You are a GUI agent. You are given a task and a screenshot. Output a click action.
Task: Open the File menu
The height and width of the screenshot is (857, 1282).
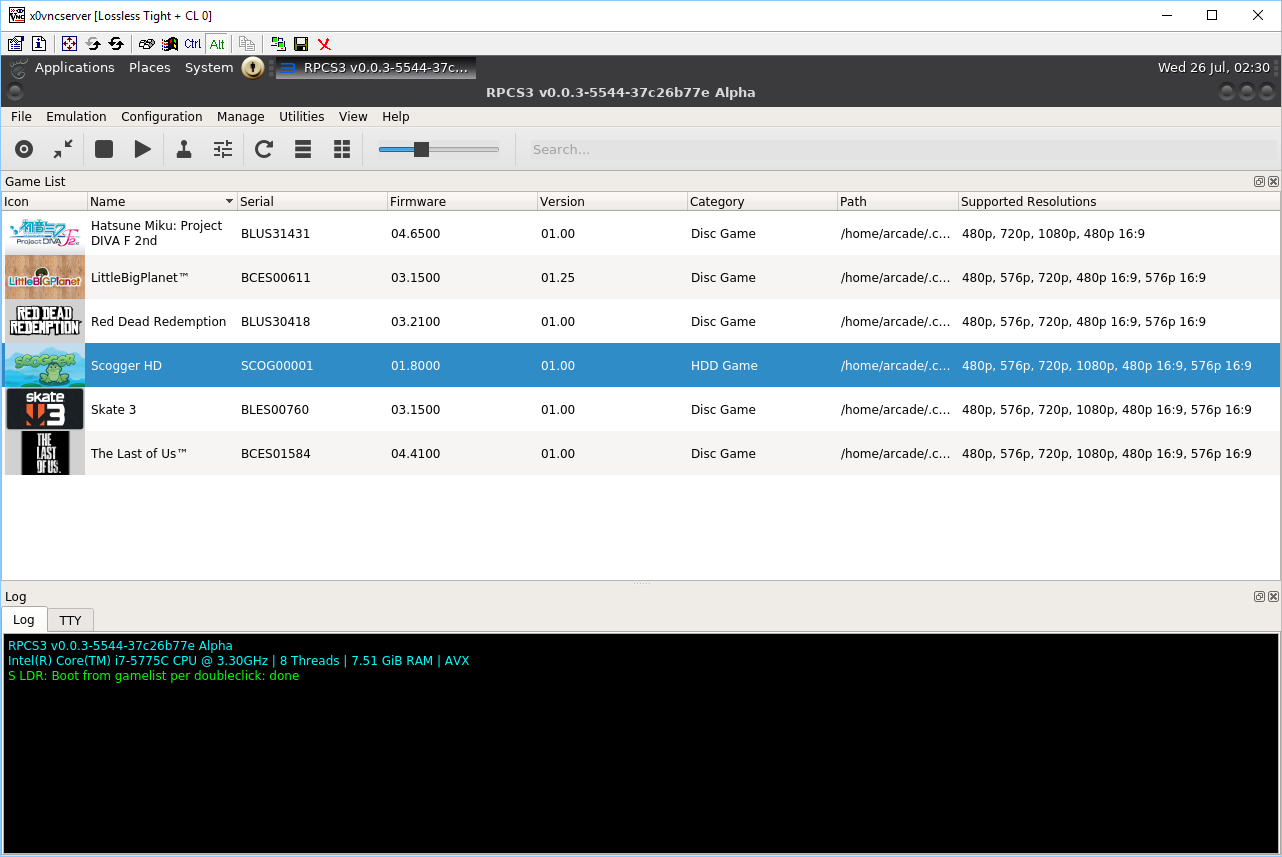pos(21,117)
